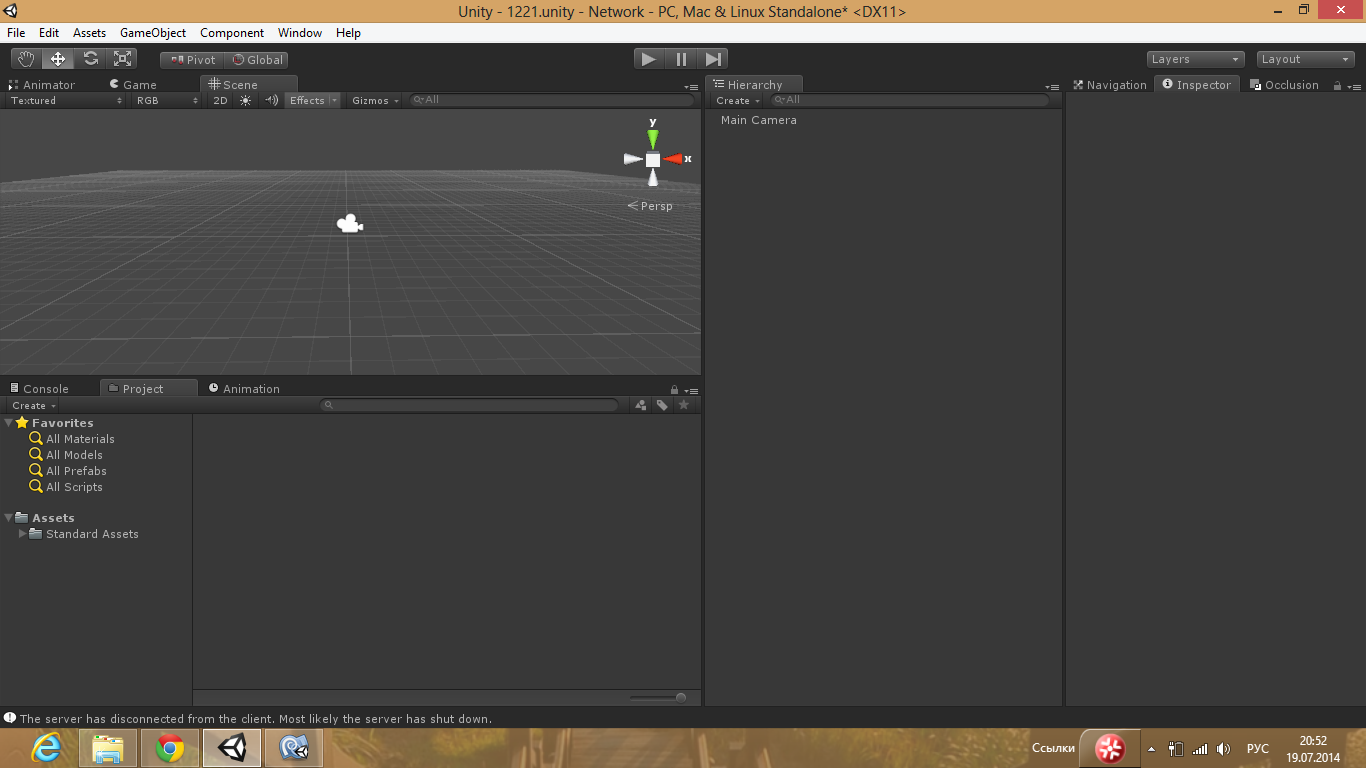Click the Hierarchy search field

tap(910, 100)
